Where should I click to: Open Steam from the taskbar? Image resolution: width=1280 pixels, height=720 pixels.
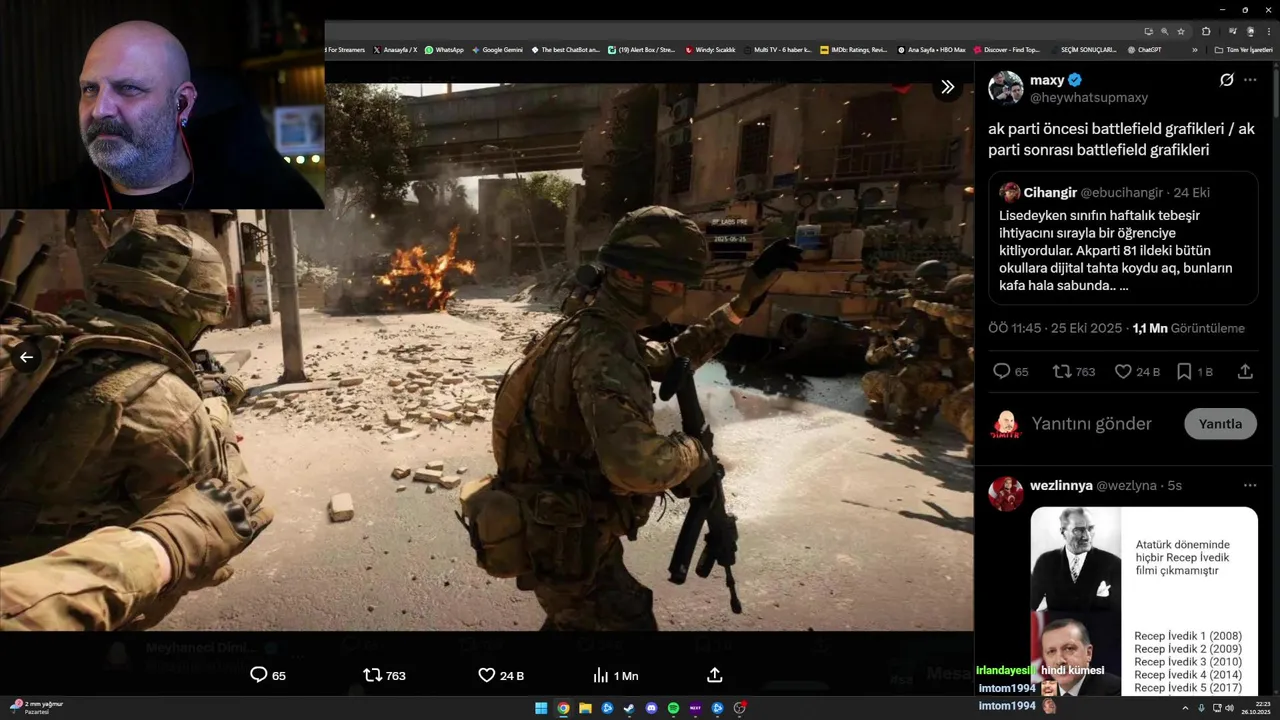(x=629, y=708)
